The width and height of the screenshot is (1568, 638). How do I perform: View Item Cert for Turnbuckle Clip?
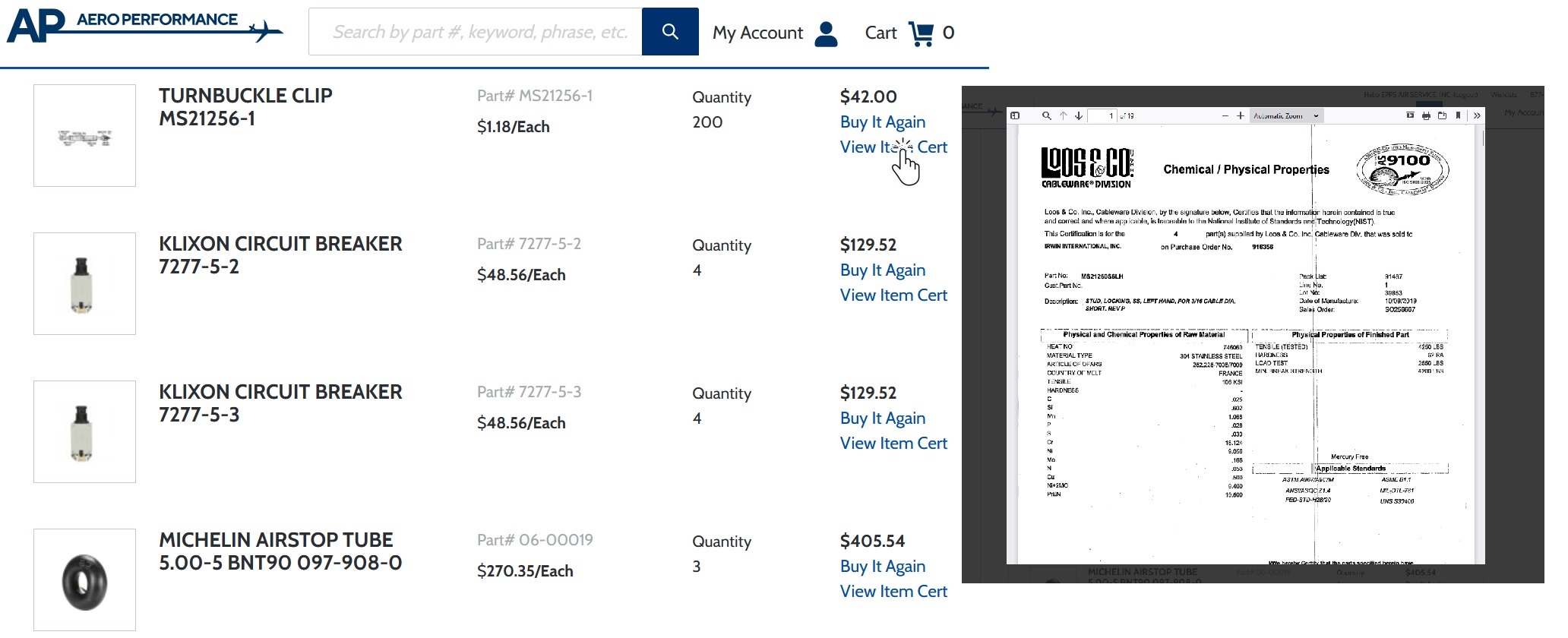(x=893, y=147)
